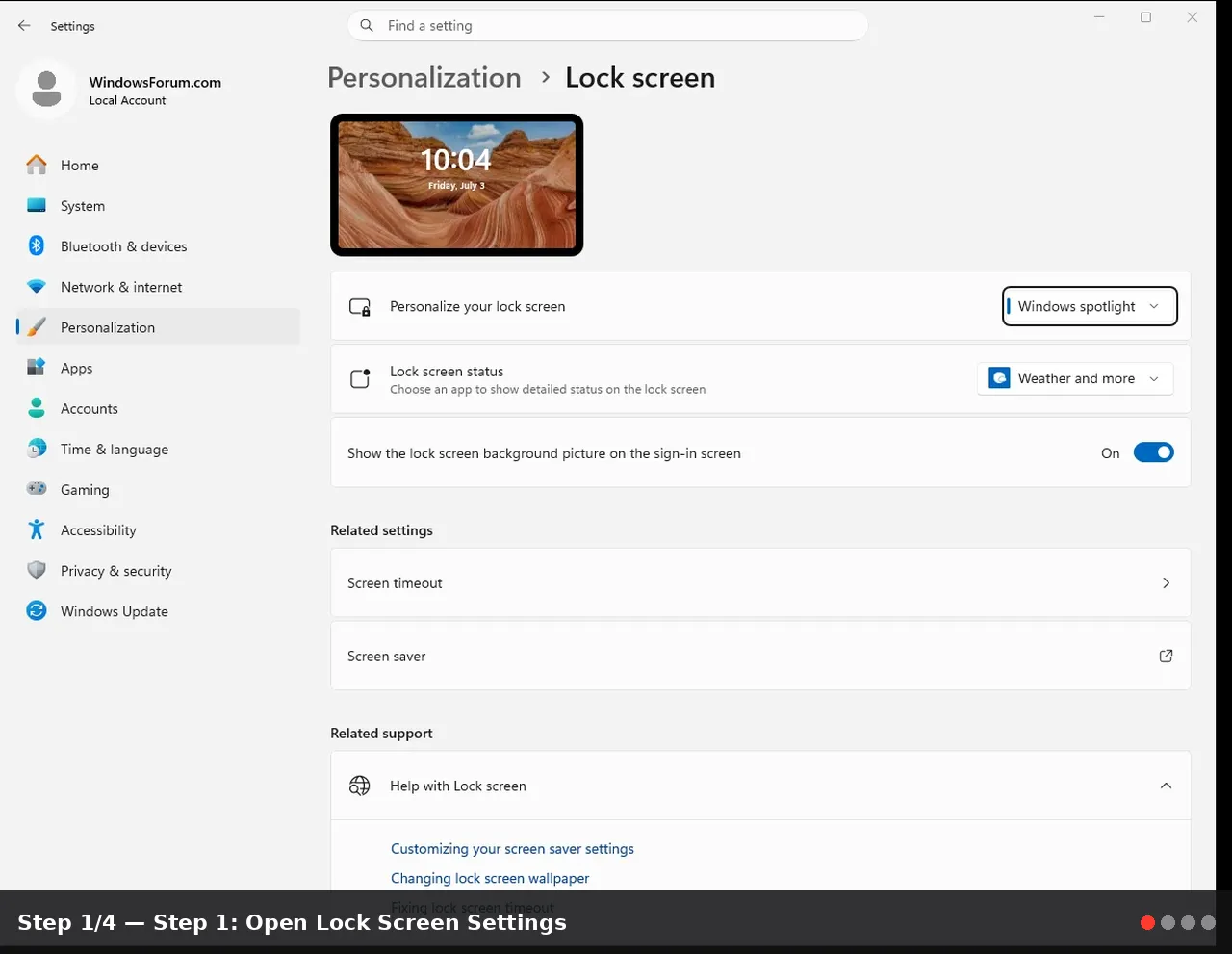Click the back arrow icon in Settings
This screenshot has height=954, width=1232.
coord(24,26)
